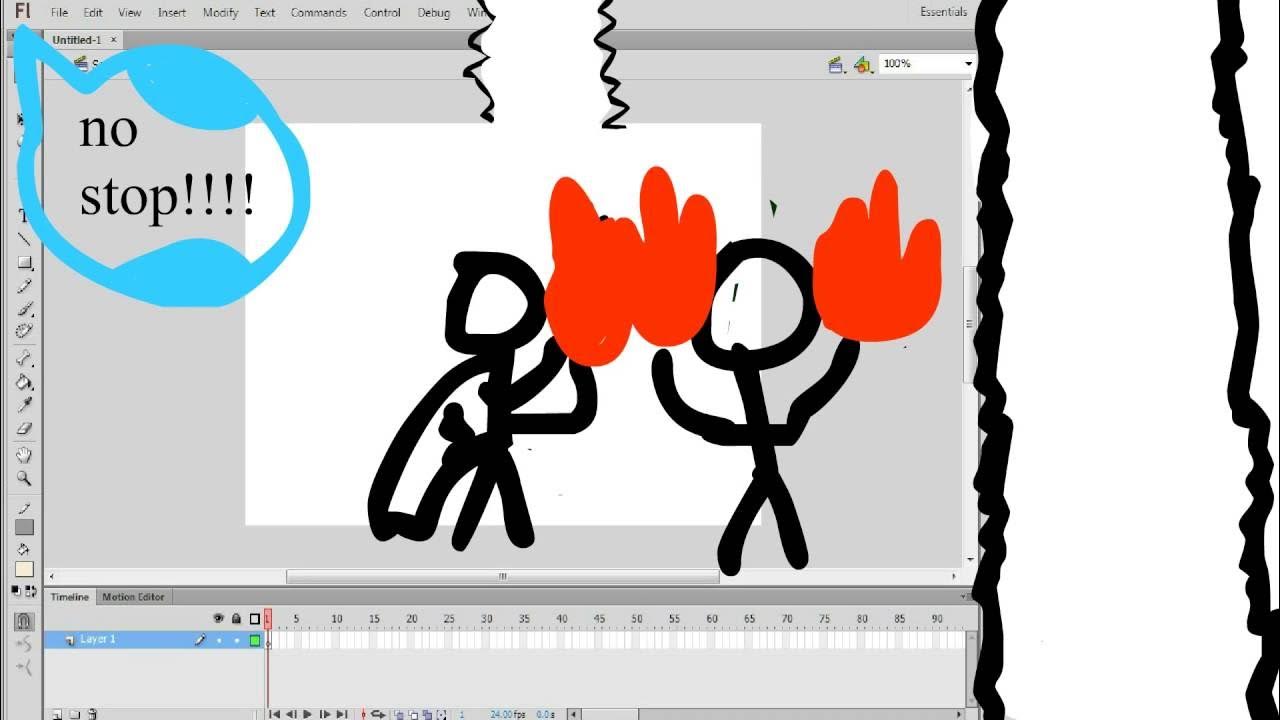1280x720 pixels.
Task: Switch to the Timeline tab
Action: click(x=70, y=597)
